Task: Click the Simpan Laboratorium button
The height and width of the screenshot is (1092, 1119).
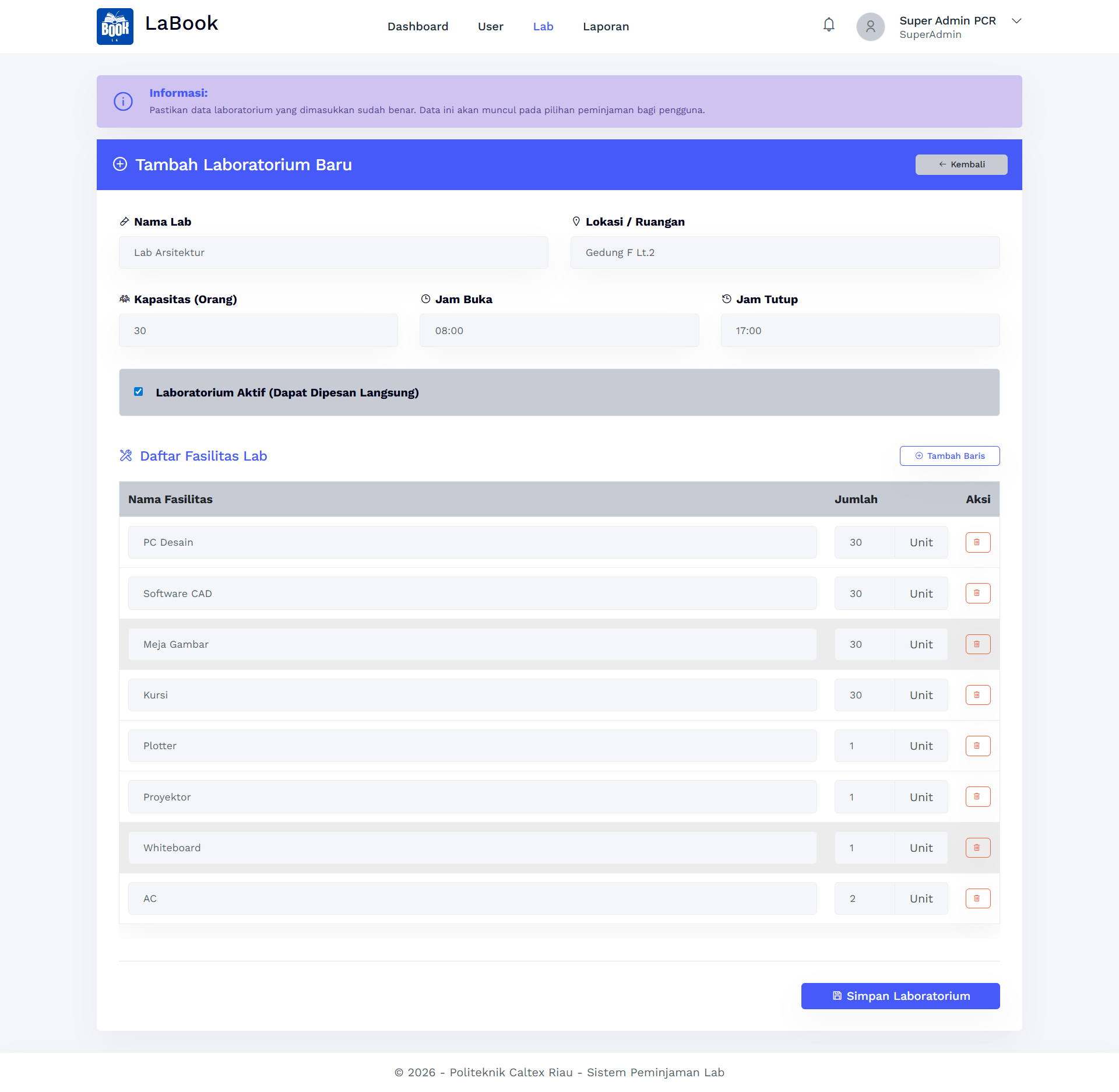Action: 900,996
